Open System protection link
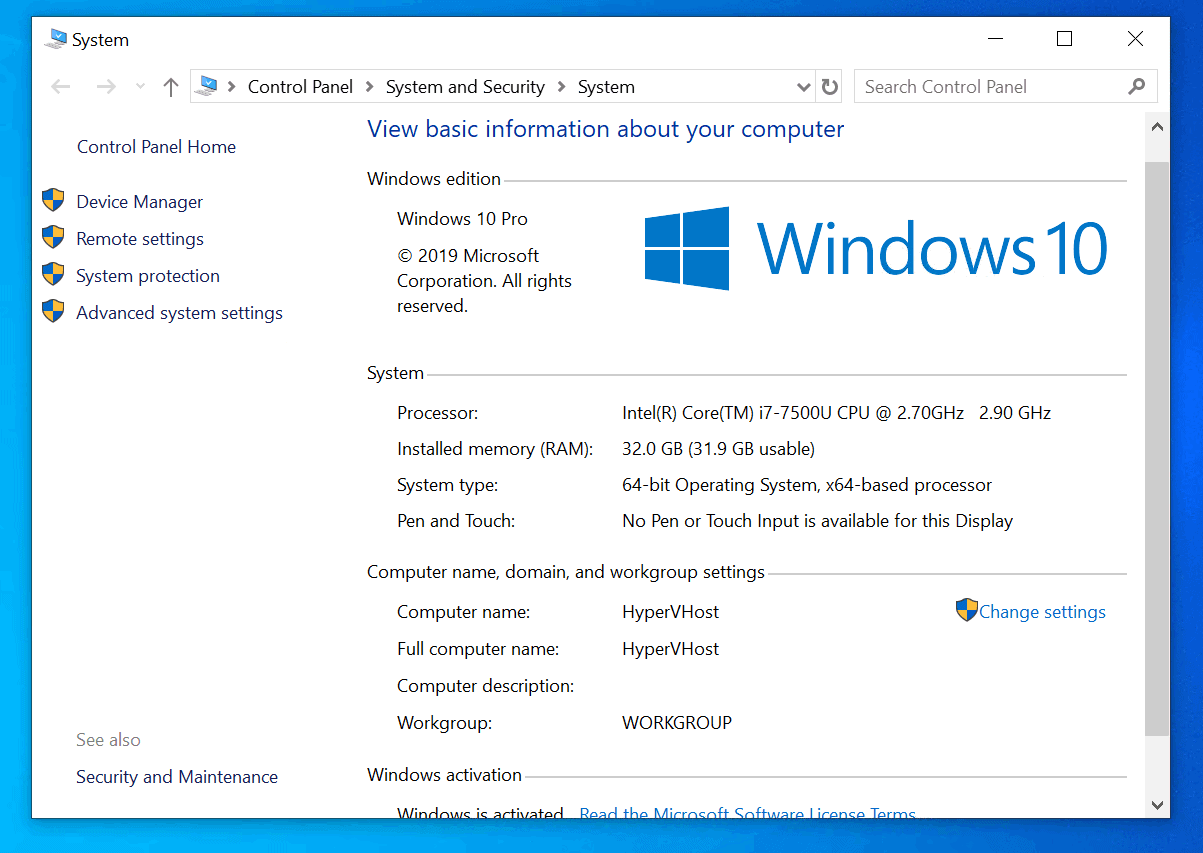Viewport: 1203px width, 853px height. [x=148, y=276]
